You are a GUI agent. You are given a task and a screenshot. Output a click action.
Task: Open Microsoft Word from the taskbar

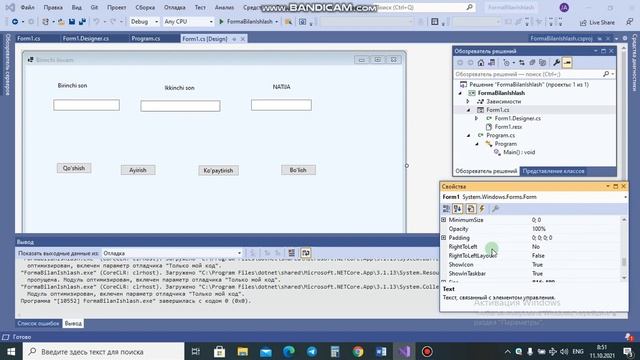[381, 351]
